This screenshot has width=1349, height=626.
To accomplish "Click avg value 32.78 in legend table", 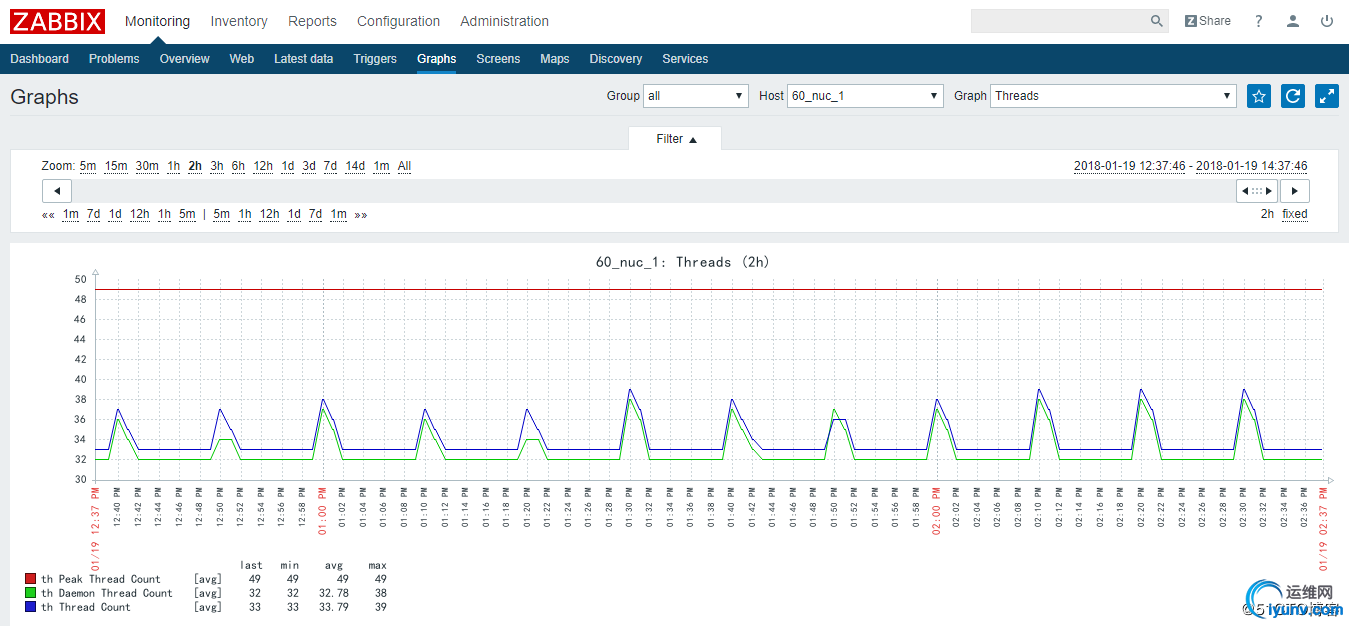I will 333,593.
